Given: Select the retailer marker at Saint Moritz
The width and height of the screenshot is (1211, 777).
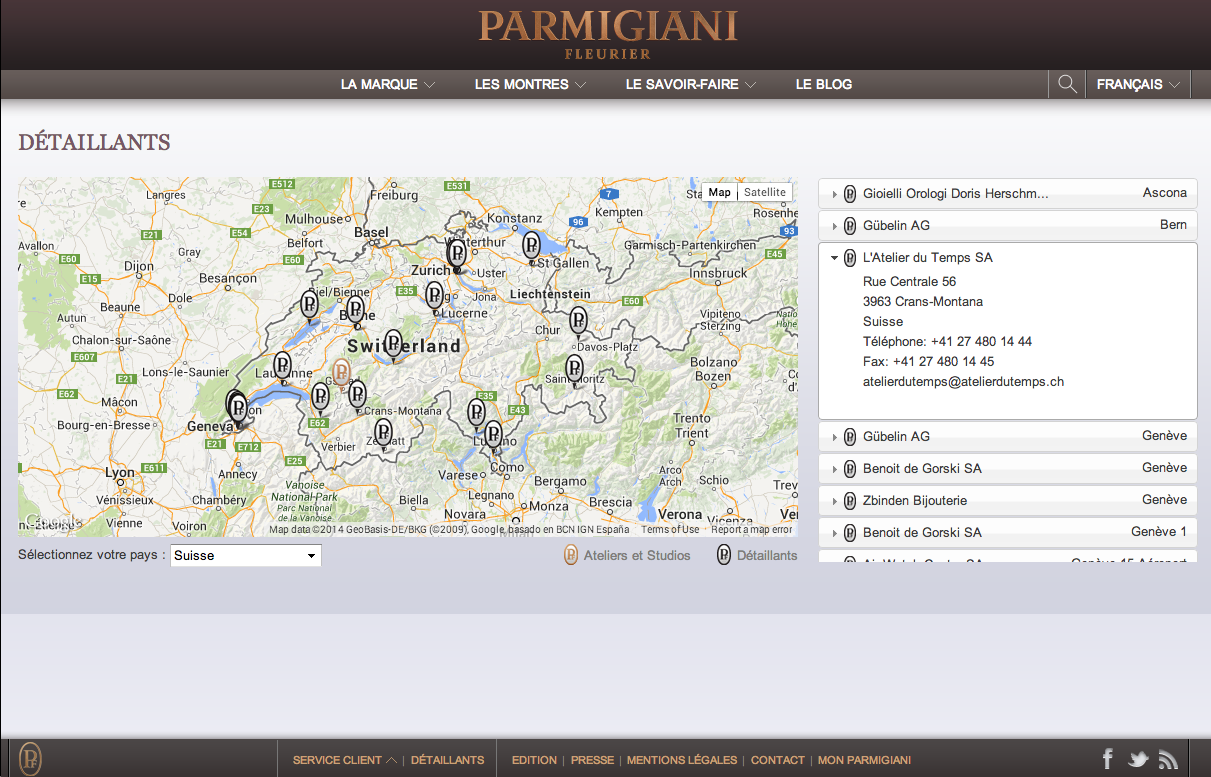Looking at the screenshot, I should tap(574, 369).
